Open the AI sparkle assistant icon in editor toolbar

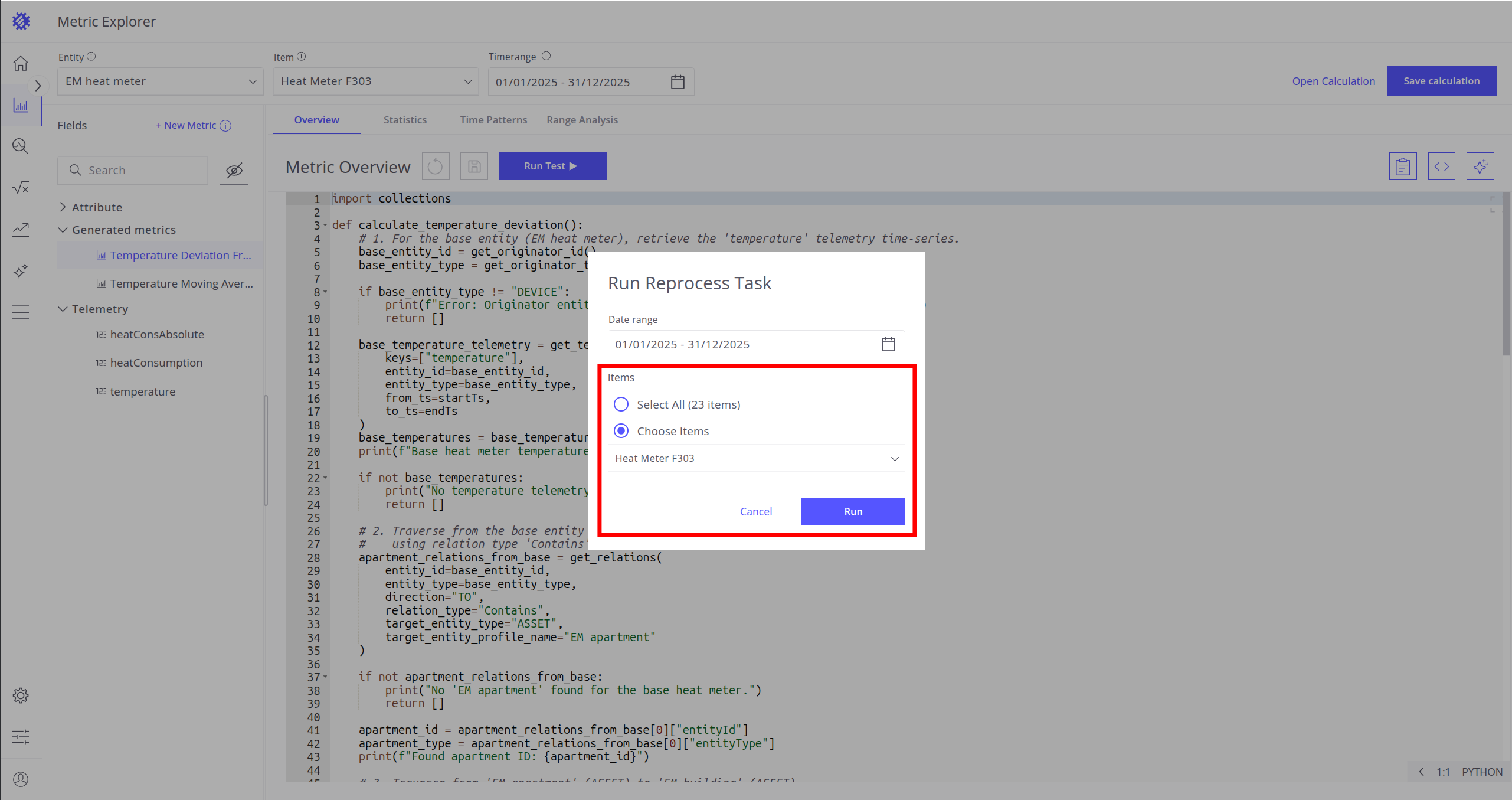(x=1480, y=166)
